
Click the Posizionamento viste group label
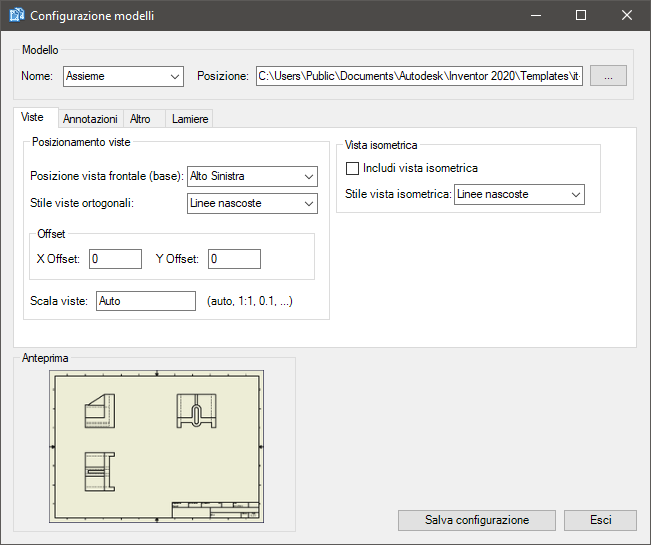(x=81, y=142)
